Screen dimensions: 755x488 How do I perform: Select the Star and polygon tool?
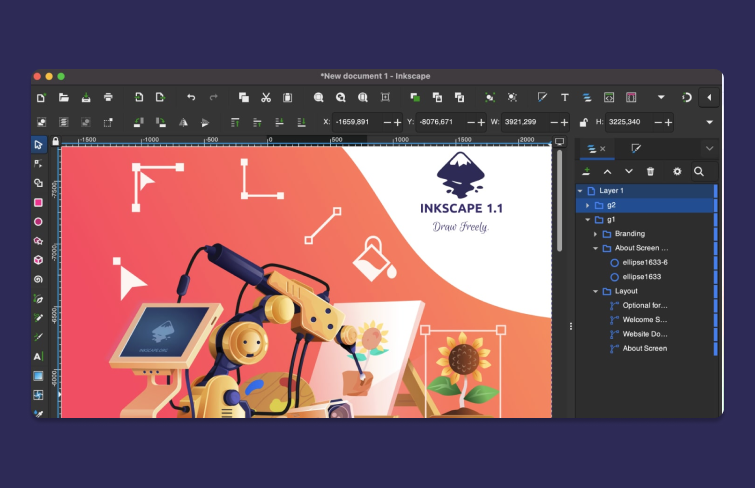[x=38, y=241]
